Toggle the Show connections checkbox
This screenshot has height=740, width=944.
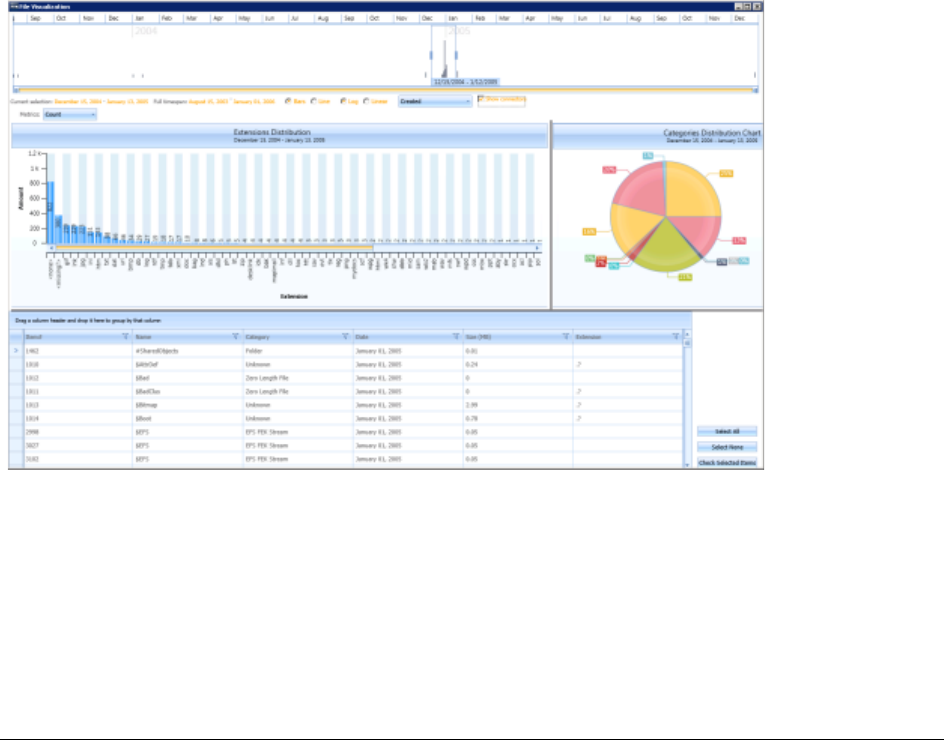481,99
